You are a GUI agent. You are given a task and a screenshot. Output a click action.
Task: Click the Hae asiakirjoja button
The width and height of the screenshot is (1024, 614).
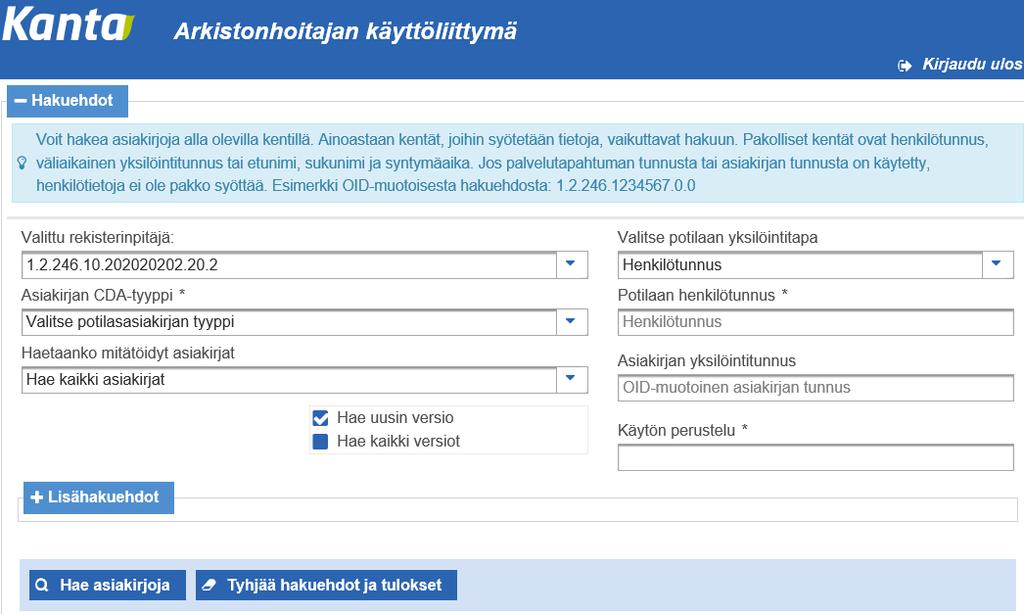point(107,585)
